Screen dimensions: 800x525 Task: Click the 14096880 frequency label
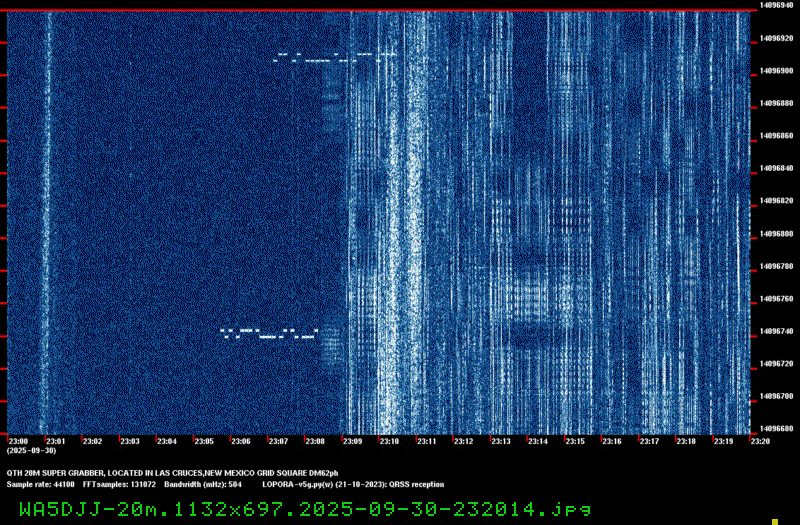coord(776,103)
